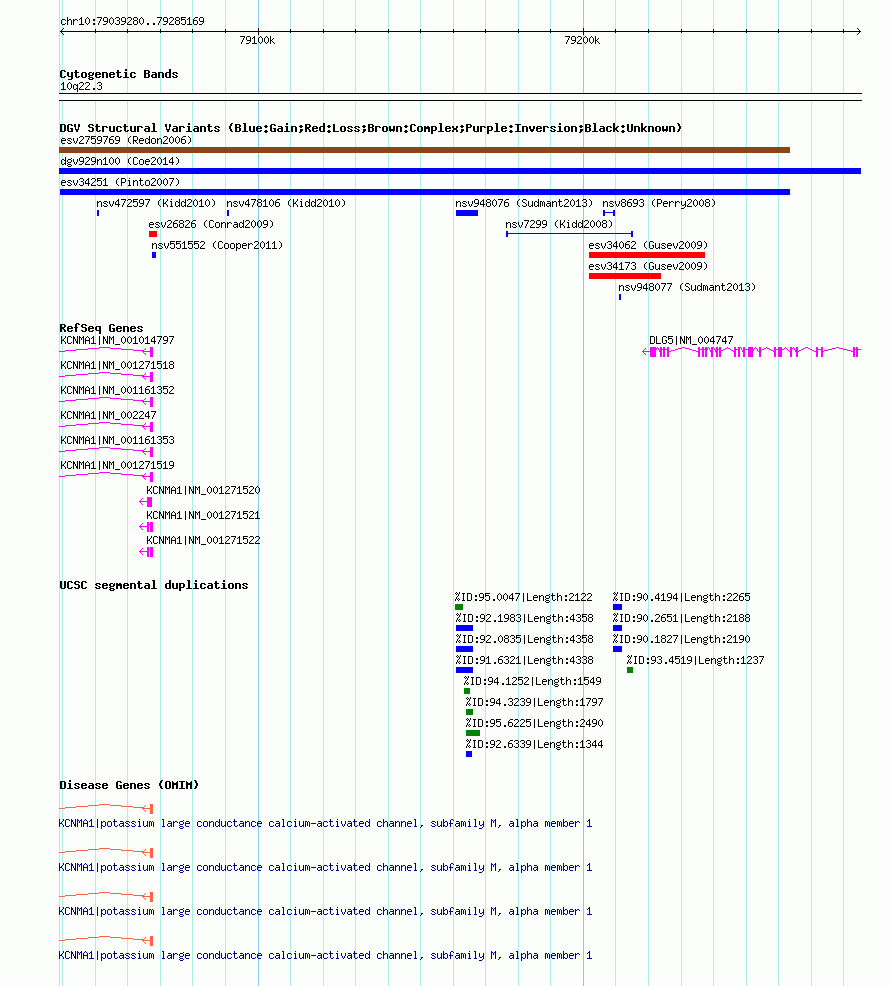Select the KCNMA1|NM_001271522 gene arrow glyph
Image resolution: width=890 pixels, height=986 pixels.
146,552
